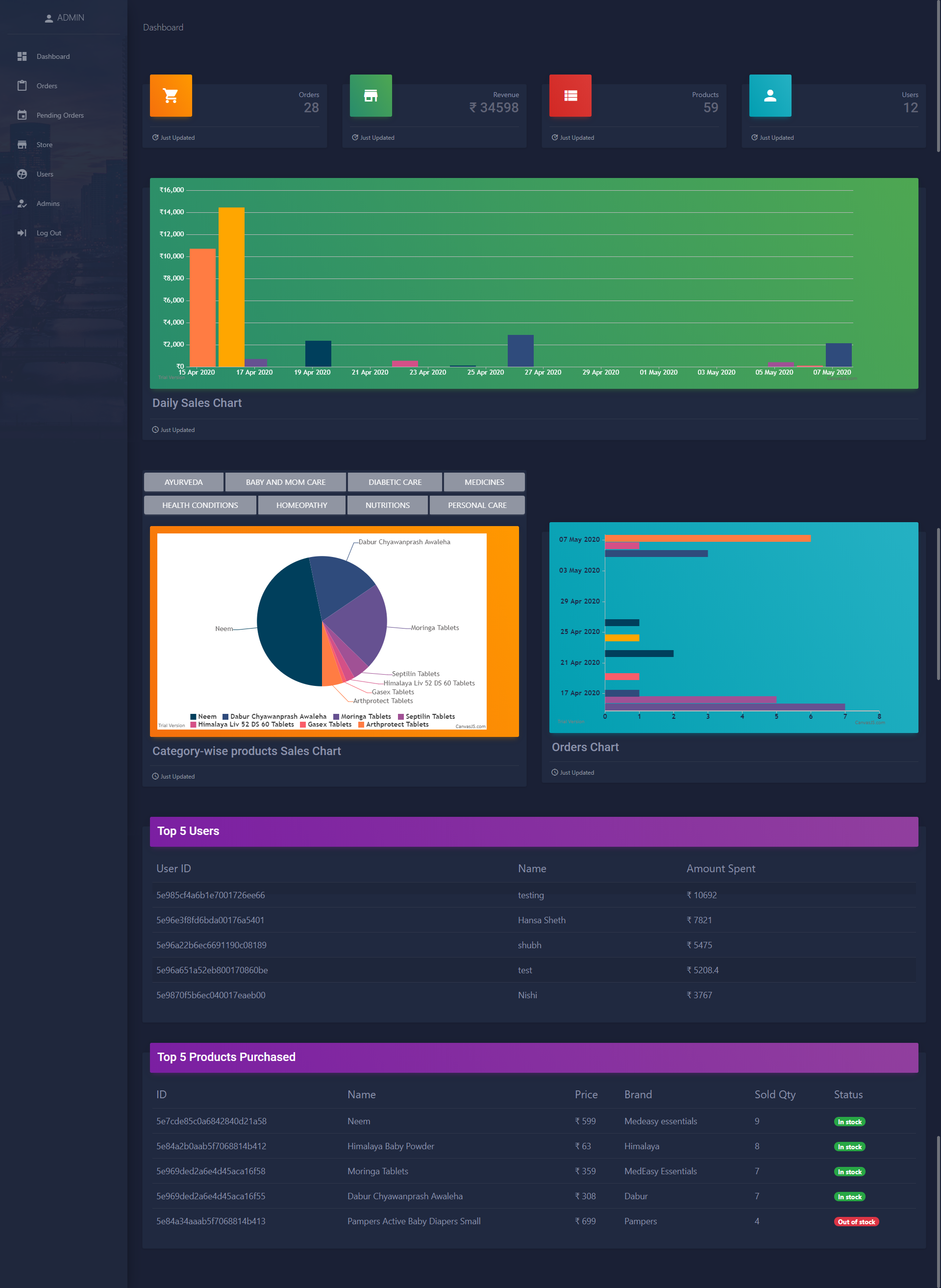Choose the NUTRITIONS category button
941x1288 pixels.
click(x=387, y=505)
